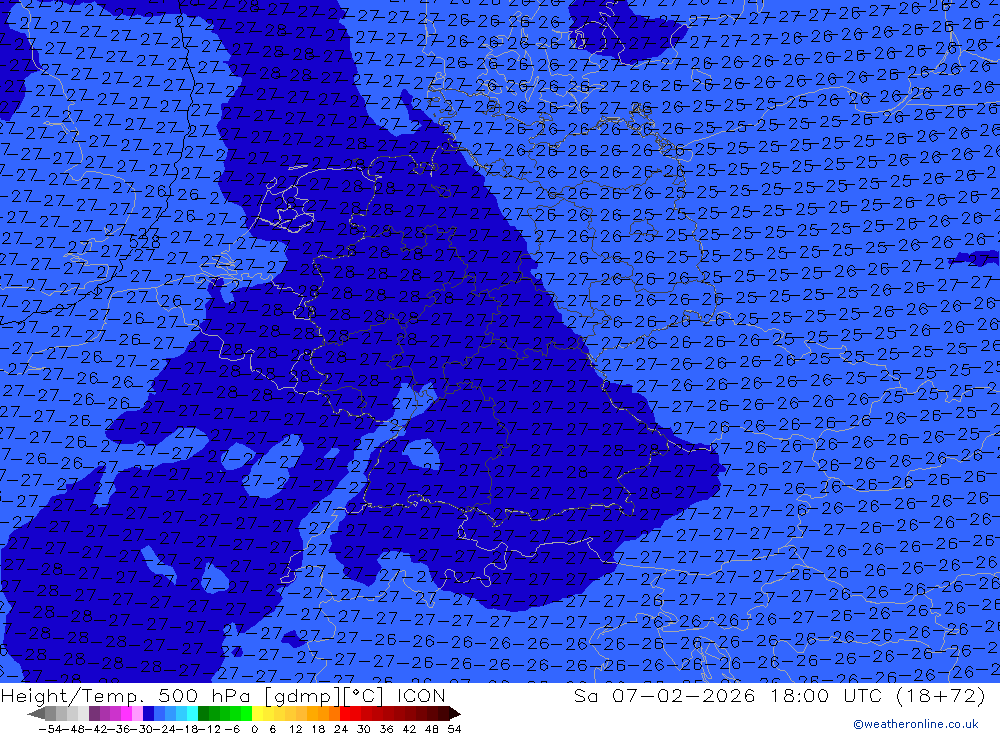Click the 'ICON' model name in the title
The height and width of the screenshot is (733, 1000).
click(421, 695)
